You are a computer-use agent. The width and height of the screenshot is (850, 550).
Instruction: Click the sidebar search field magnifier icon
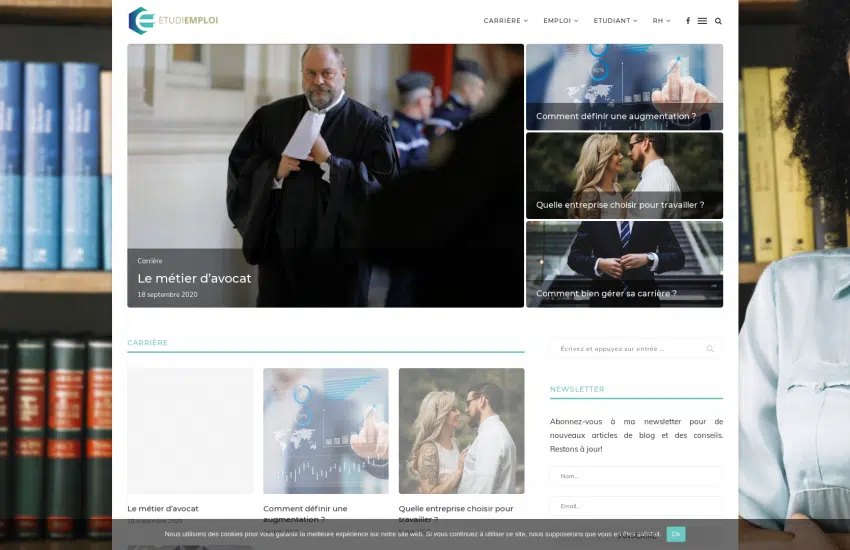(710, 349)
